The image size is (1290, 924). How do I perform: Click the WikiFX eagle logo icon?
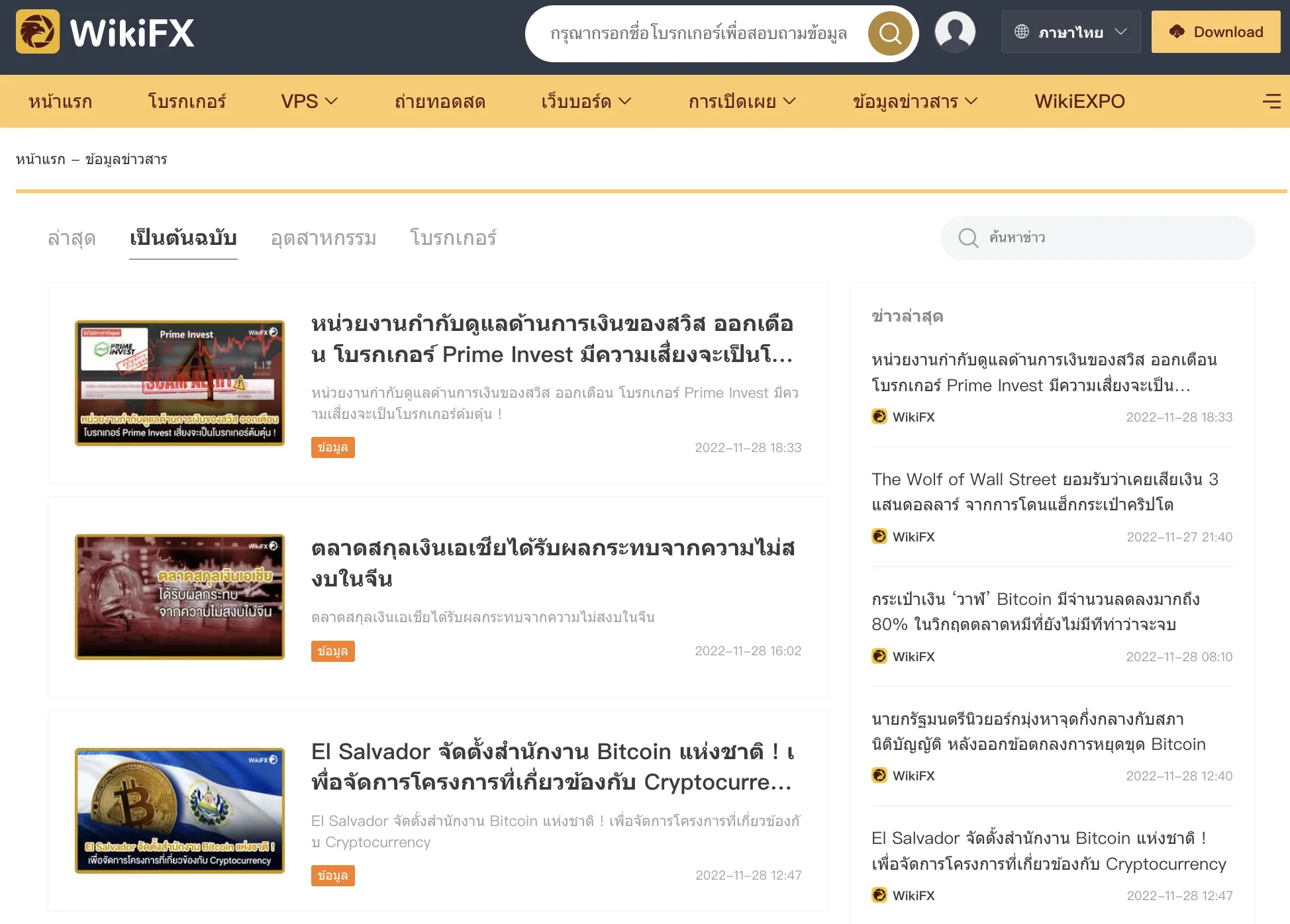point(37,32)
